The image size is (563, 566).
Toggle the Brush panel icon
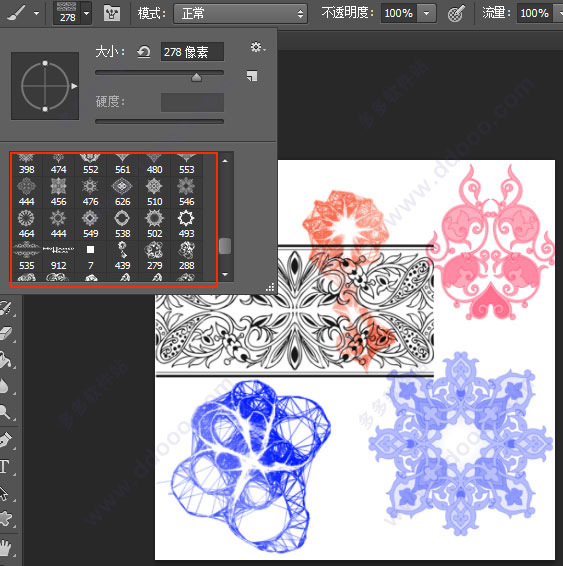click(x=112, y=13)
